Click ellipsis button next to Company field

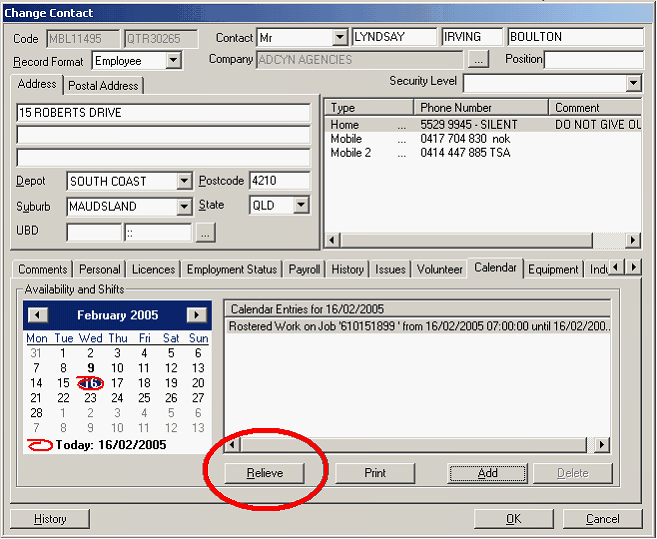coord(479,60)
